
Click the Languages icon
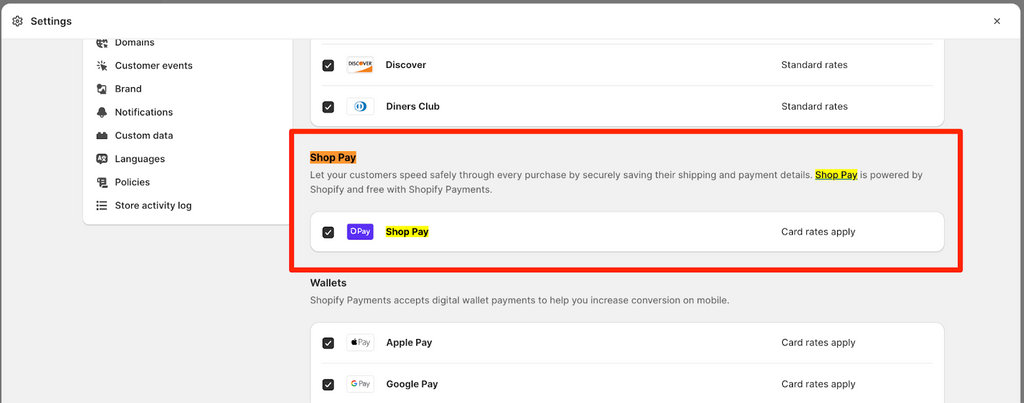tap(101, 159)
